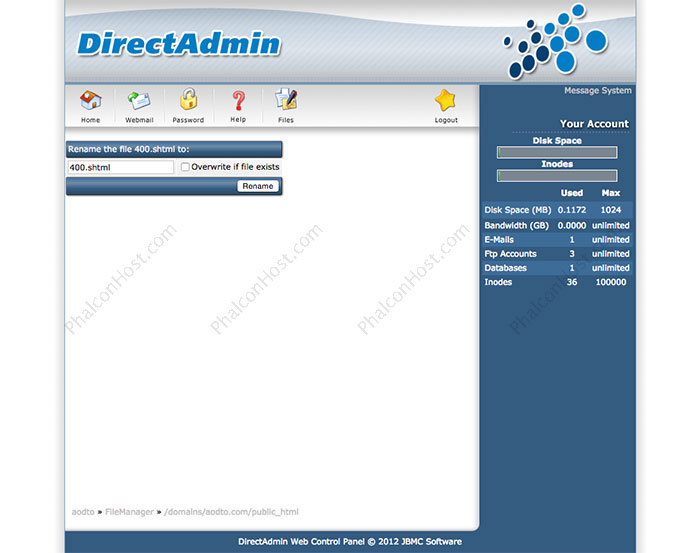Click the Logout star icon

tap(446, 100)
